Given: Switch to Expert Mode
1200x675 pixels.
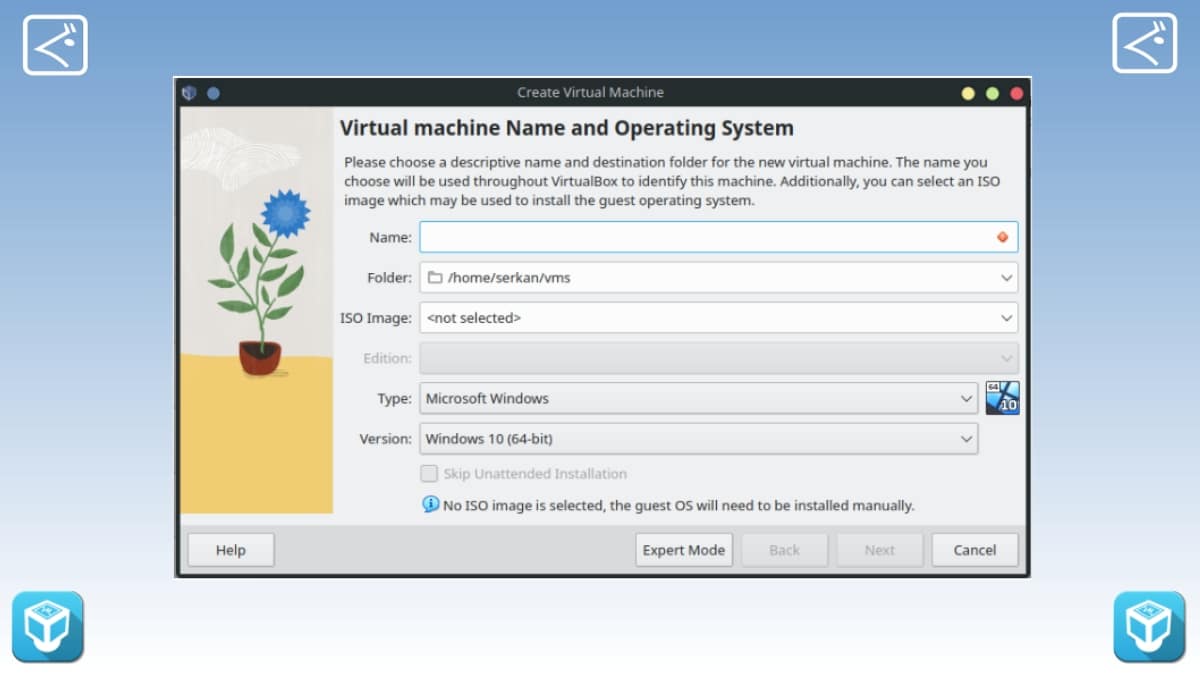Looking at the screenshot, I should pyautogui.click(x=684, y=550).
